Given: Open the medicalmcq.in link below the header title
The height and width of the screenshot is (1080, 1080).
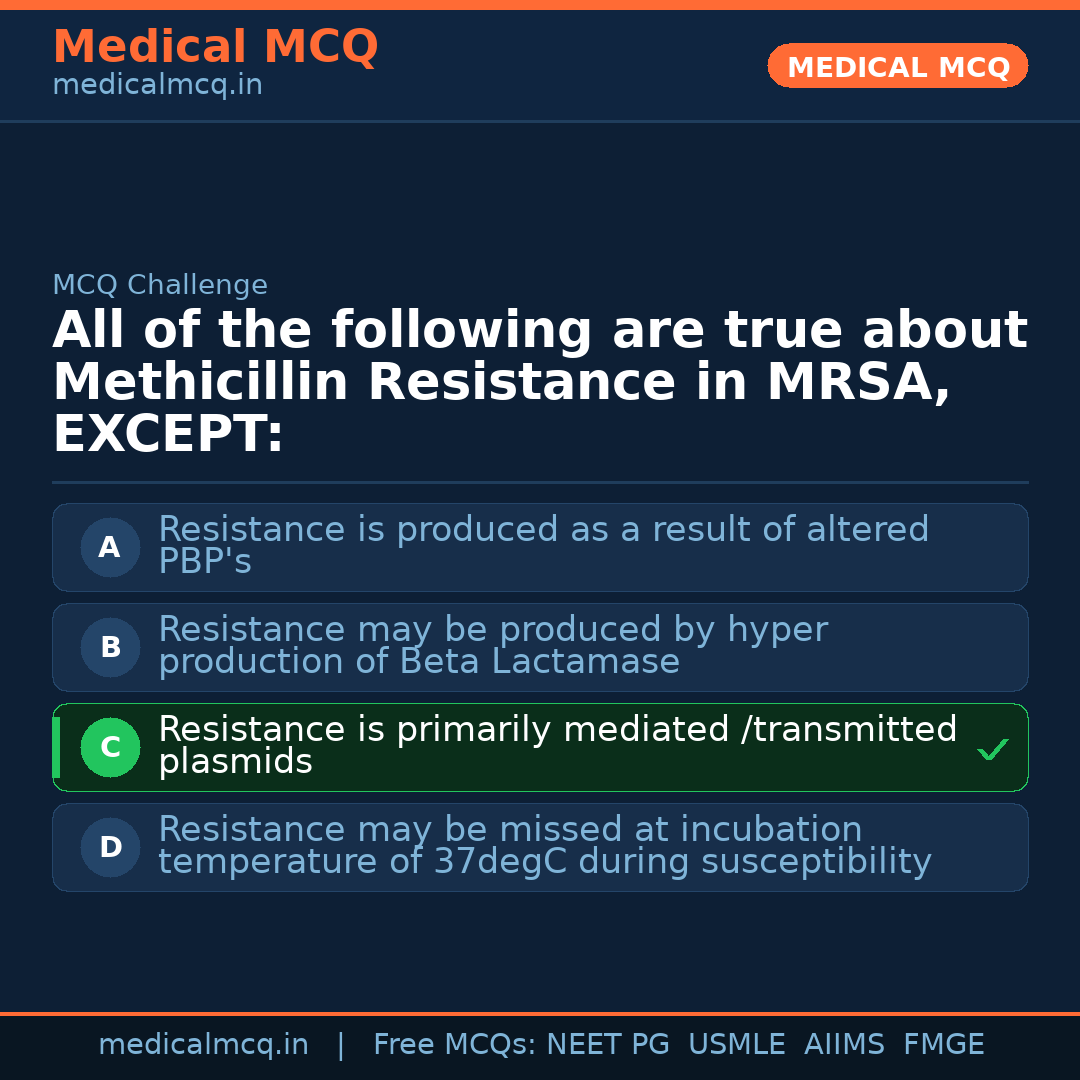Looking at the screenshot, I should pyautogui.click(x=157, y=86).
